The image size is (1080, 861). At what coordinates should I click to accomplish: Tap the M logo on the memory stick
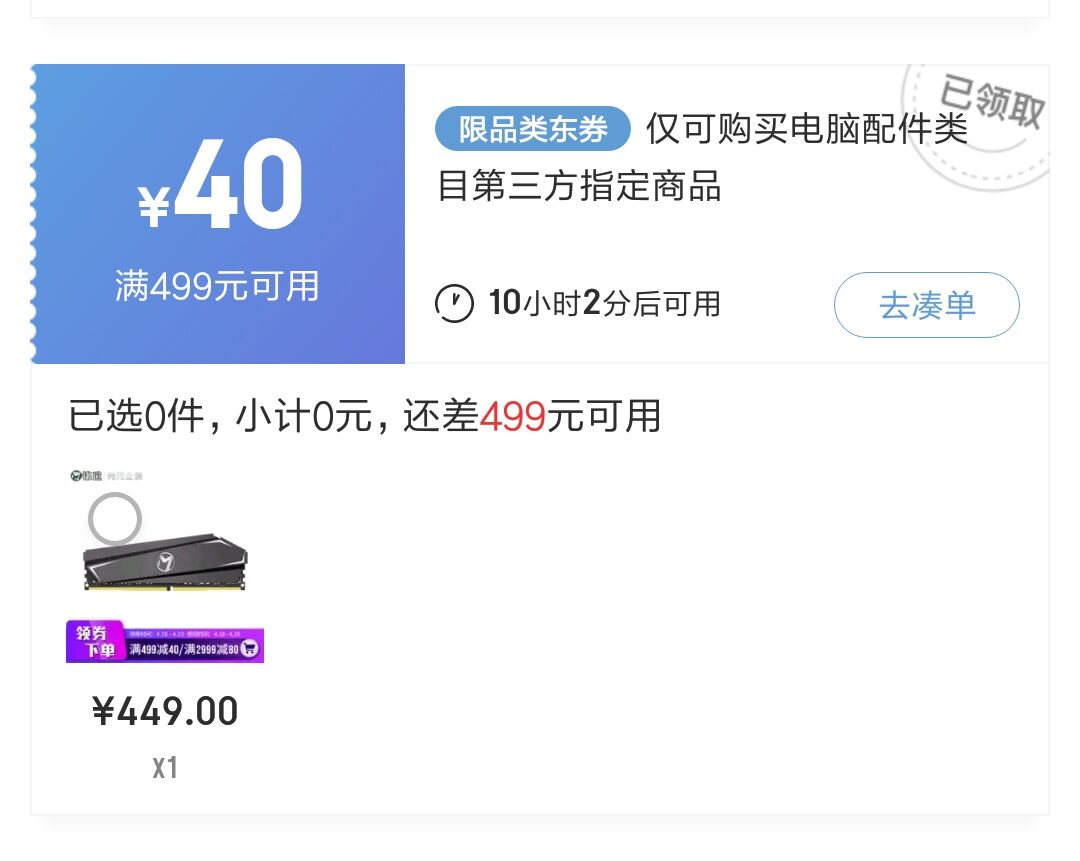(165, 563)
